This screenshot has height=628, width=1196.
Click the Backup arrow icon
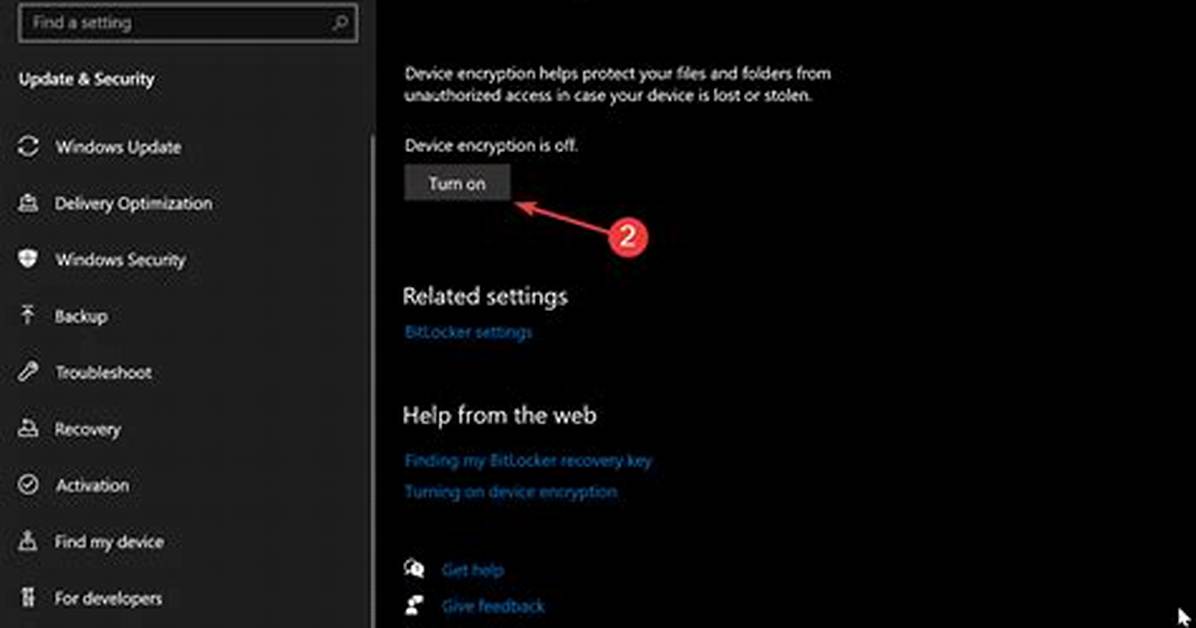click(x=28, y=315)
